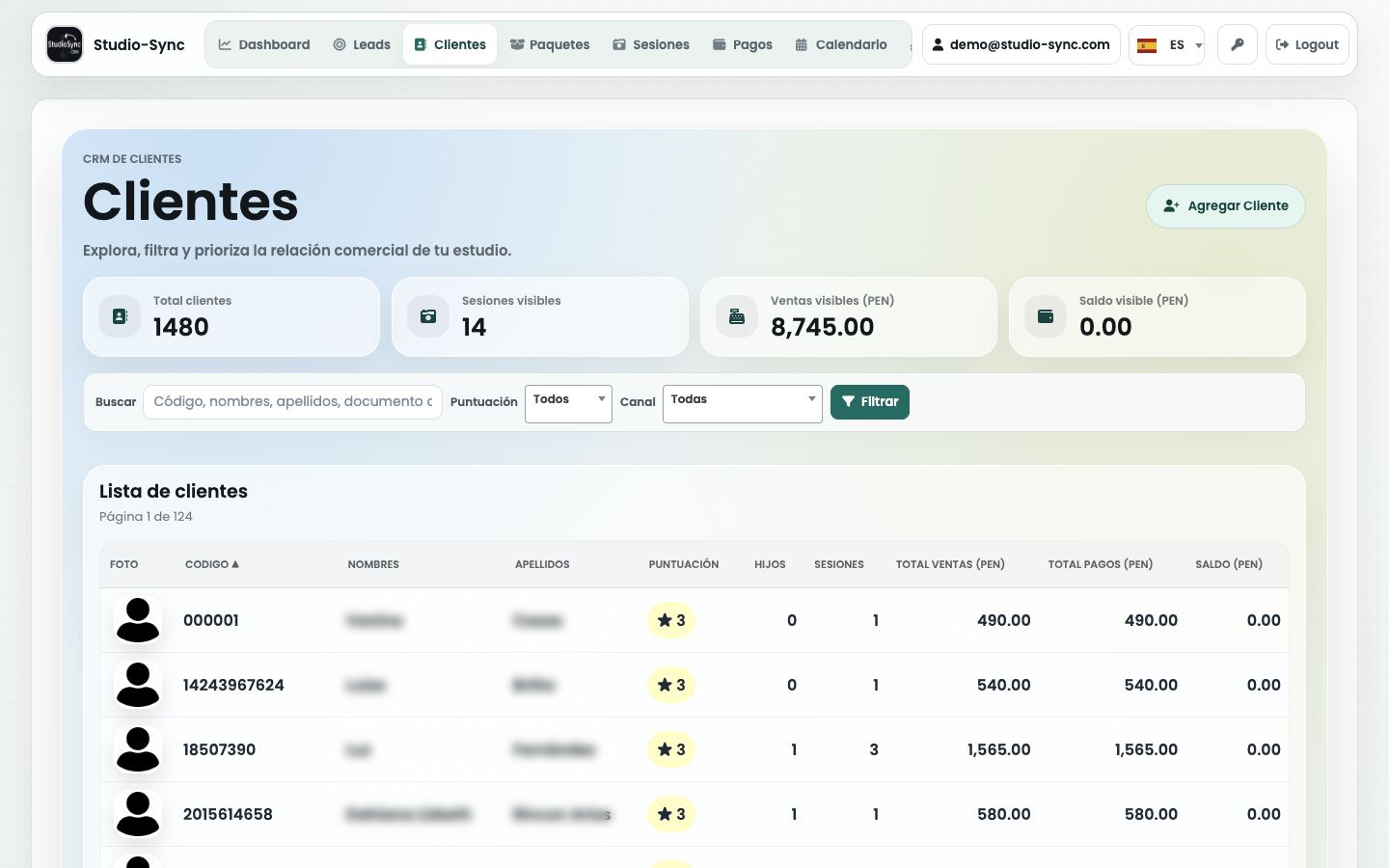Click the Sesiones visibles camera icon
This screenshot has width=1389, height=868.
click(x=428, y=316)
